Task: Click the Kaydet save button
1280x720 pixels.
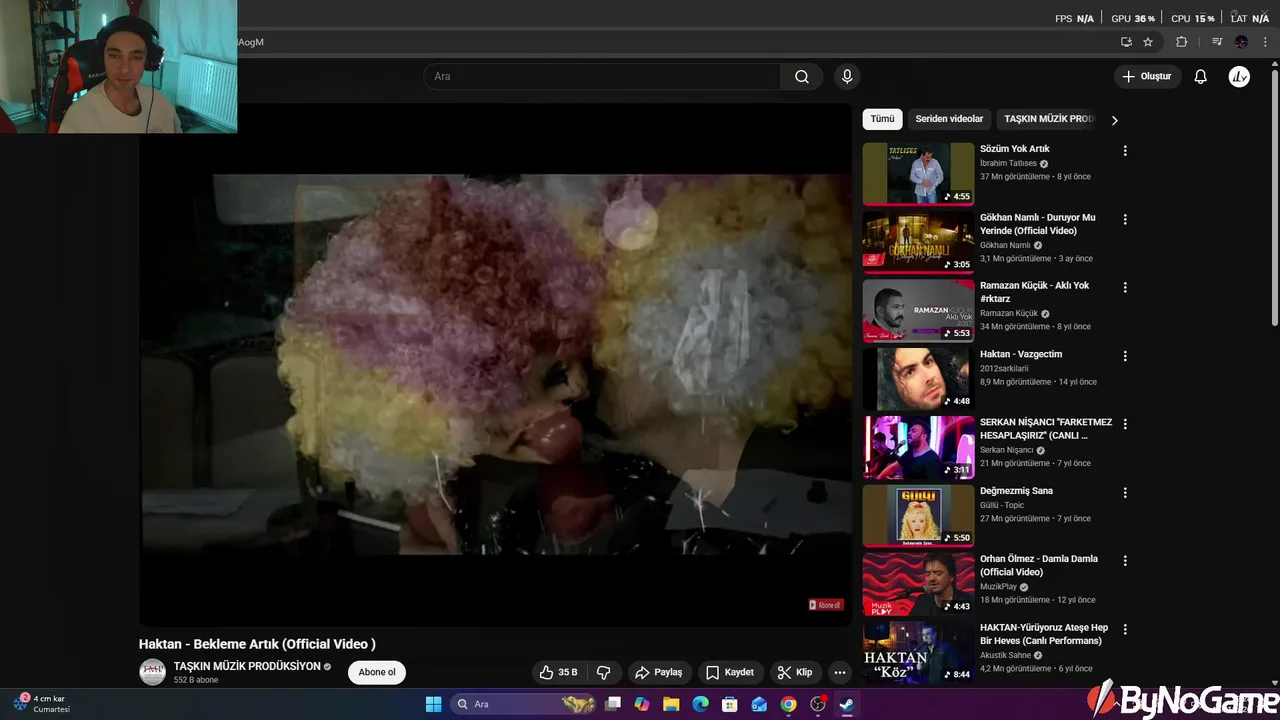Action: point(730,672)
